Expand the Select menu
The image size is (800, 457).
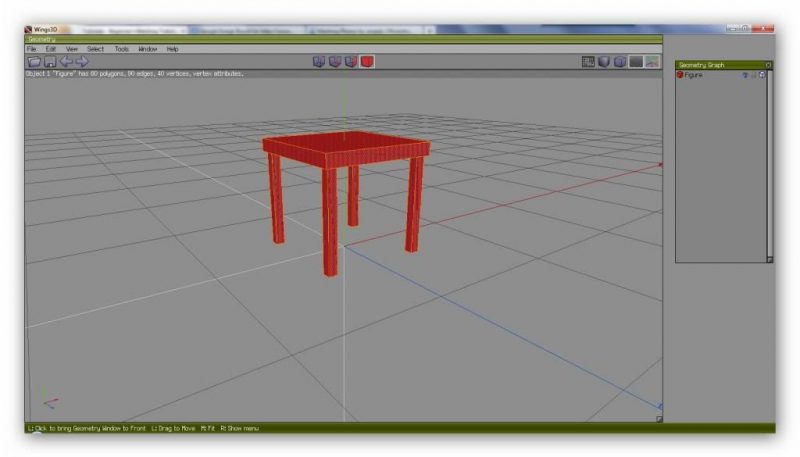point(95,48)
